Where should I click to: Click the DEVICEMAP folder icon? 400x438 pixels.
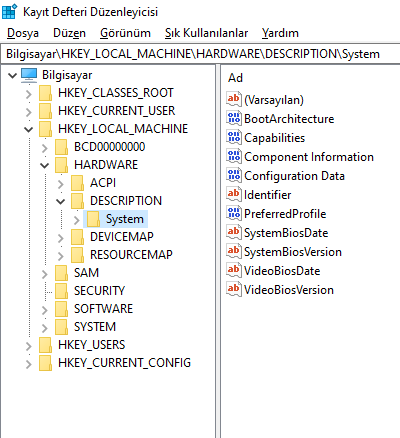tap(77, 237)
